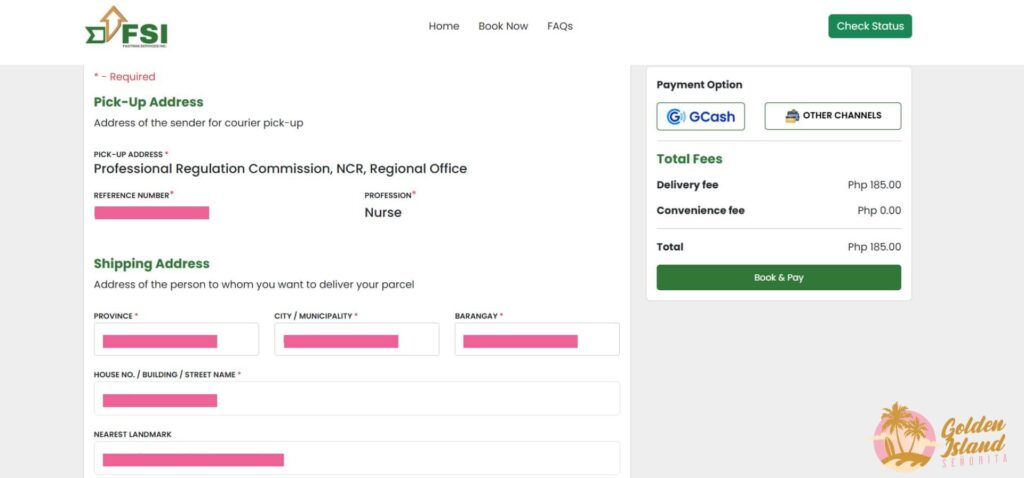Click the 'Address of the sender for courier pick-up' text
This screenshot has width=1024, height=478.
[199, 123]
